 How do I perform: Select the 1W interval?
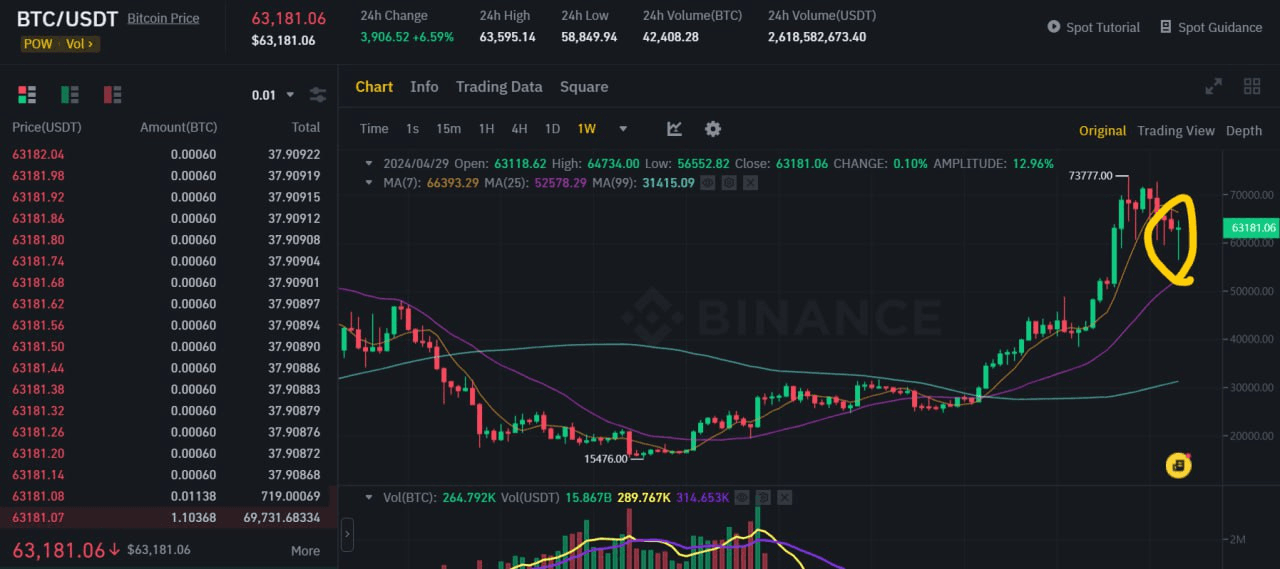587,129
